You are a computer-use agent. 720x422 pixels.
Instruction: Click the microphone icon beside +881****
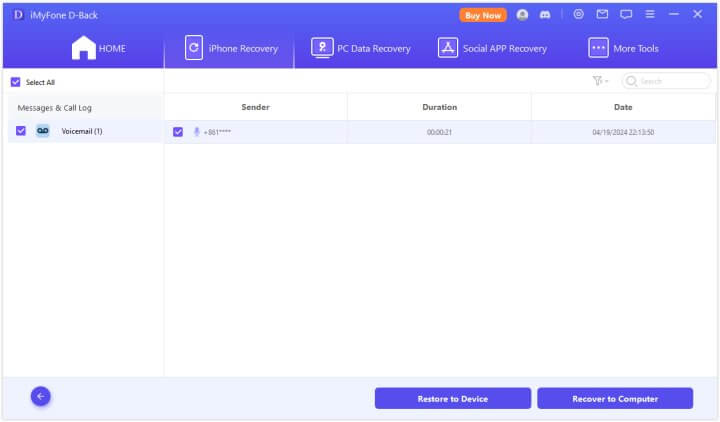(x=197, y=132)
